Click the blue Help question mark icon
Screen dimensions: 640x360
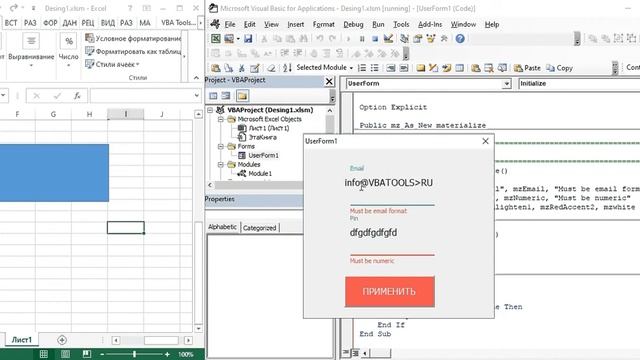460,38
